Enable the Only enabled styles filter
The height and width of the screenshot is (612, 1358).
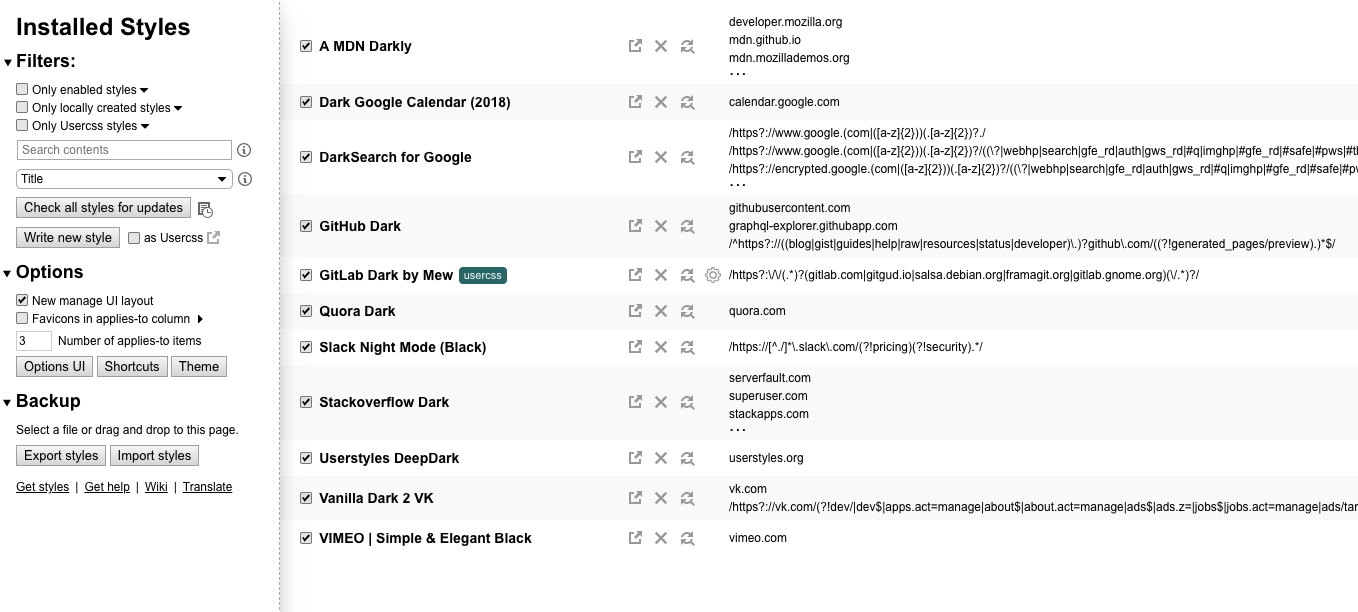pyautogui.click(x=21, y=89)
